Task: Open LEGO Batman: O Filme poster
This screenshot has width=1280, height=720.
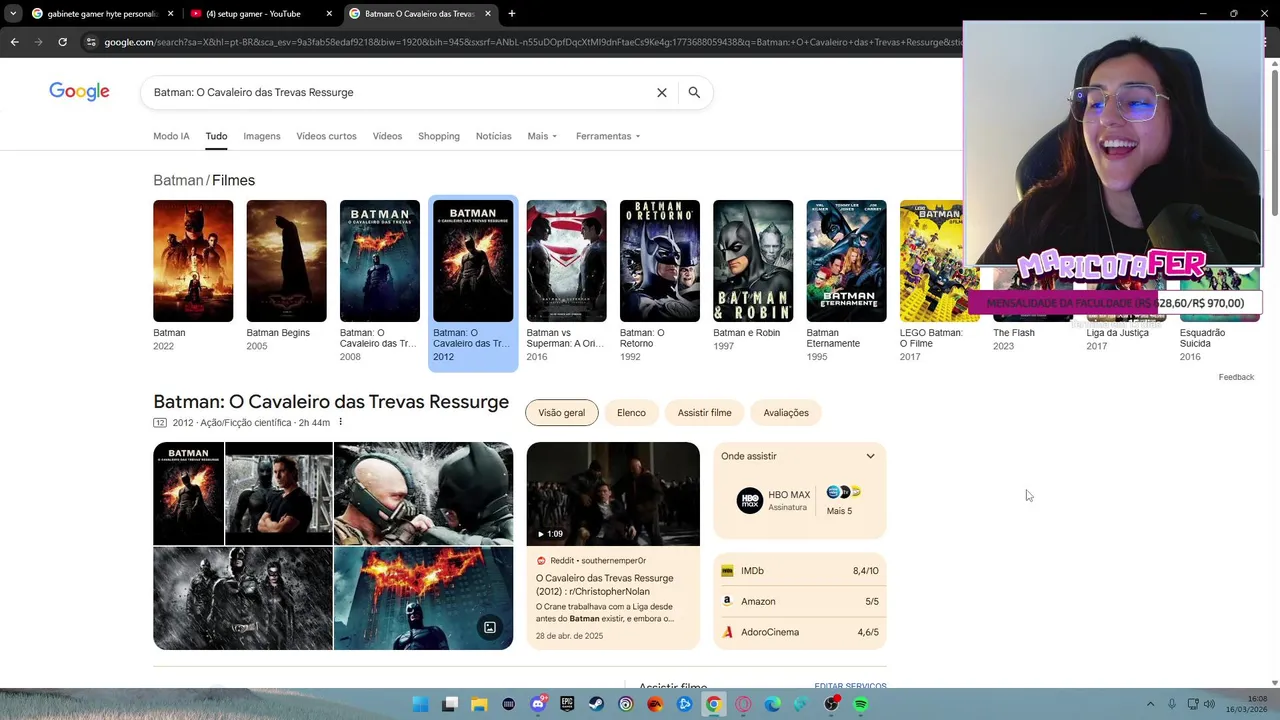Action: (x=931, y=261)
